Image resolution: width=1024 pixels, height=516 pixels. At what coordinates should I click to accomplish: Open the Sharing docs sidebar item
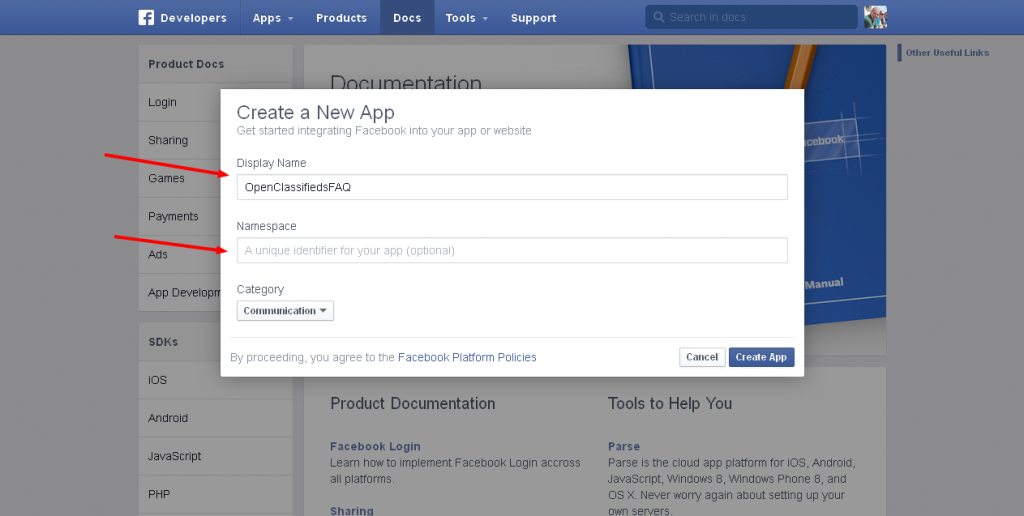click(168, 140)
